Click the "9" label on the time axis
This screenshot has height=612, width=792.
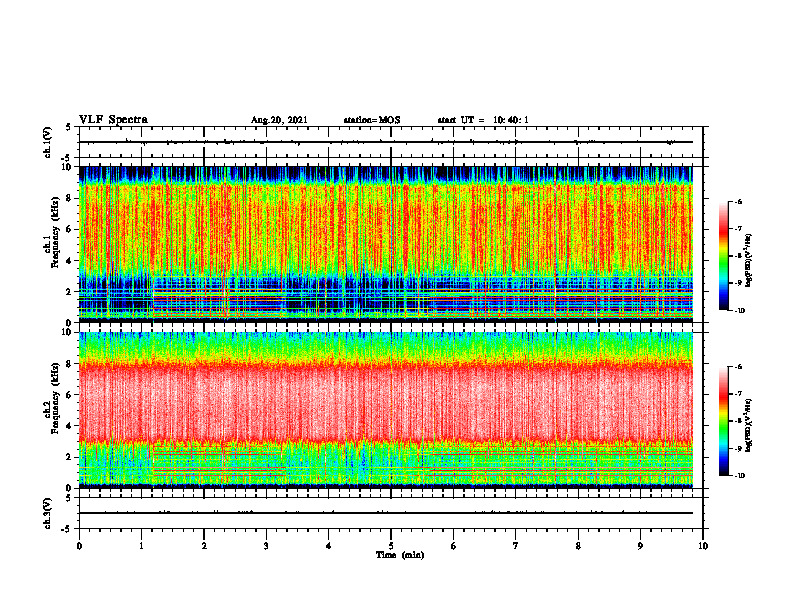point(640,546)
